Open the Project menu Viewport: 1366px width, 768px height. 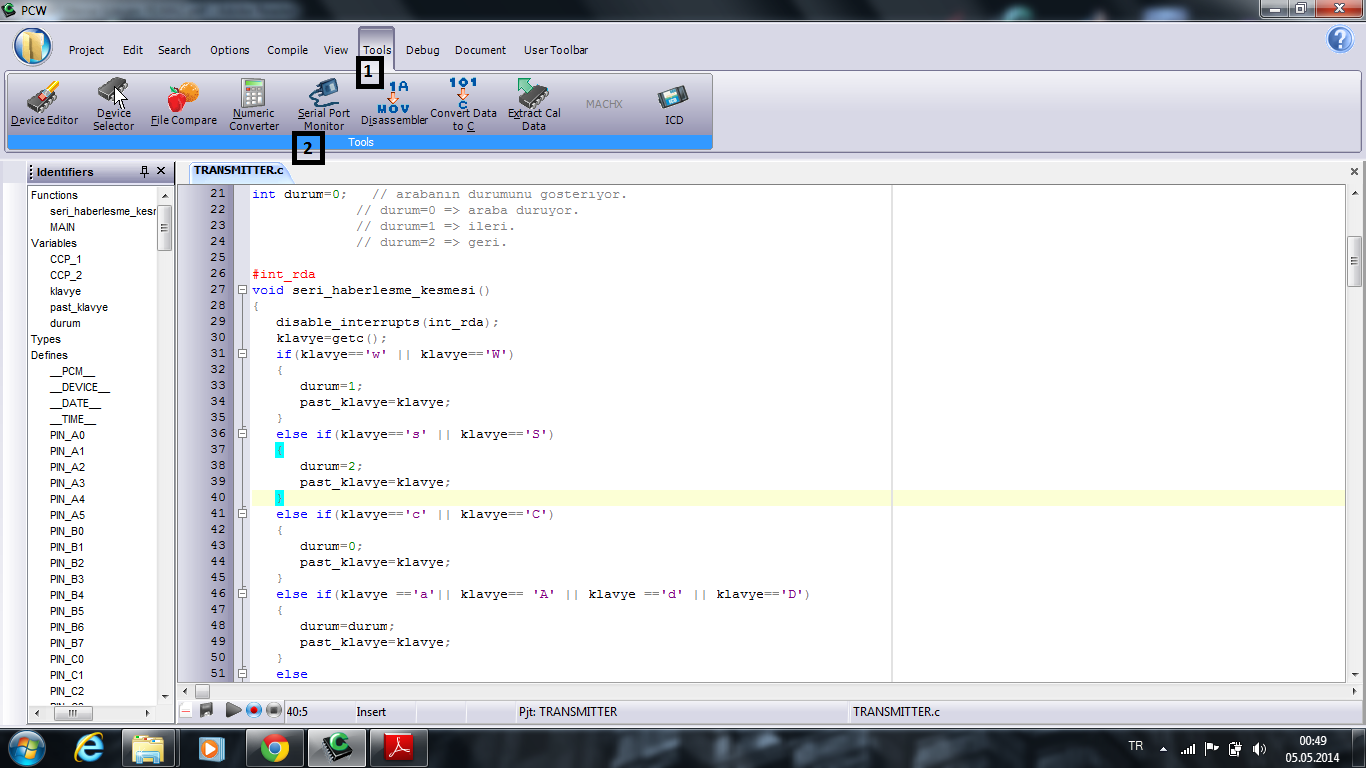(x=87, y=50)
